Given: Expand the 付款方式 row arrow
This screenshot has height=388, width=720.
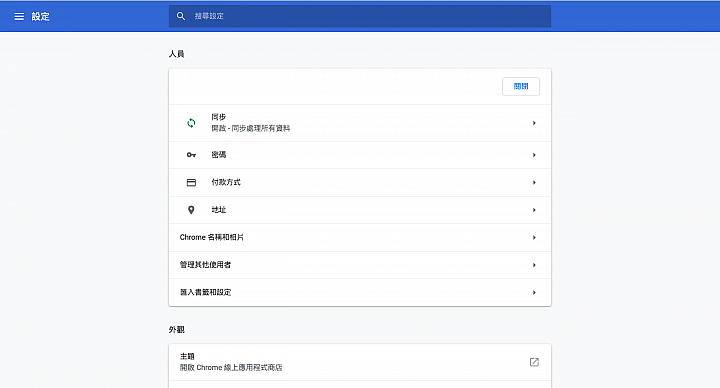Looking at the screenshot, I should (x=534, y=182).
